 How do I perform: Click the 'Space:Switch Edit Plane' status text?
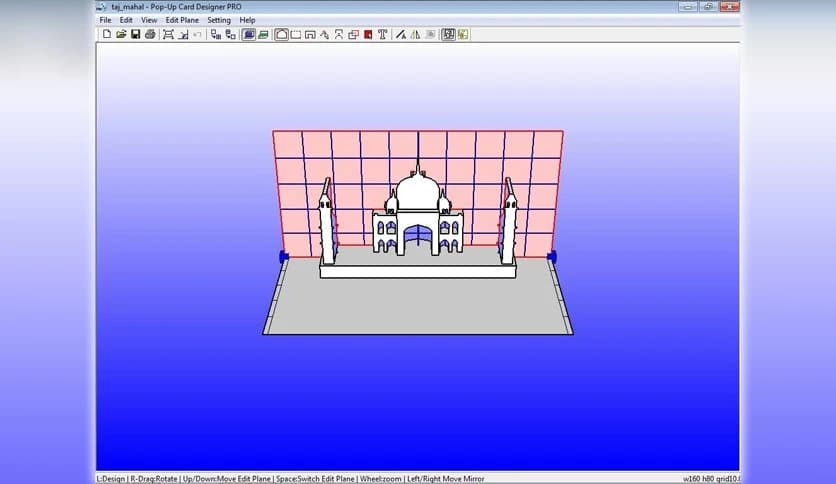point(315,479)
